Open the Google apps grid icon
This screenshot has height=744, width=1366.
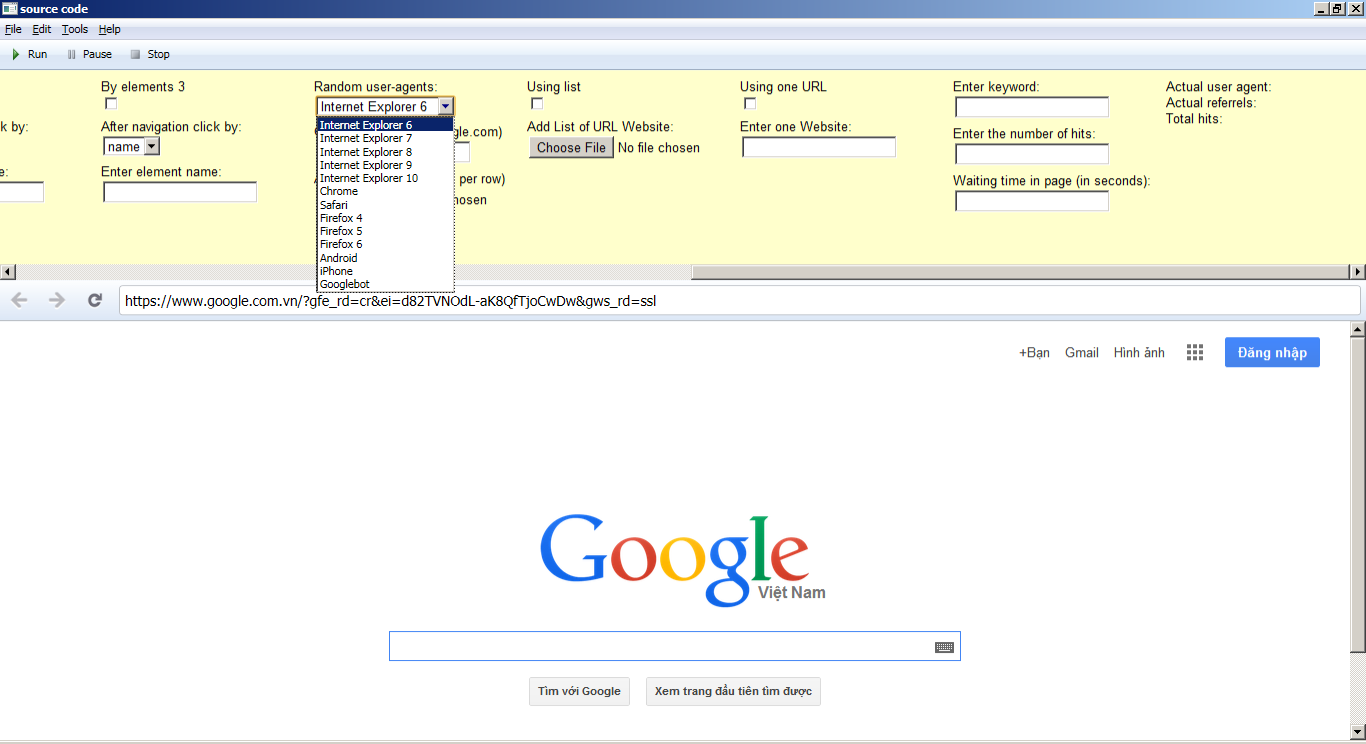coord(1194,352)
